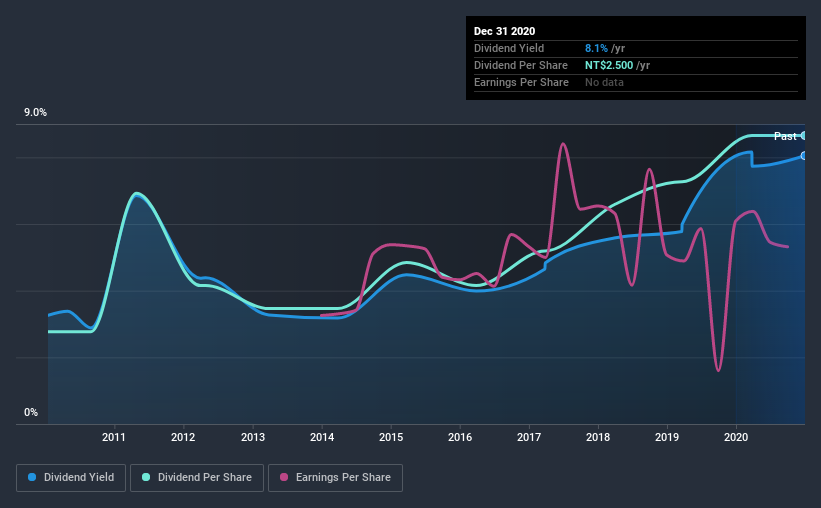This screenshot has width=821, height=508.
Task: Click the teal Dividend Per Share legend dot
Action: coord(146,477)
